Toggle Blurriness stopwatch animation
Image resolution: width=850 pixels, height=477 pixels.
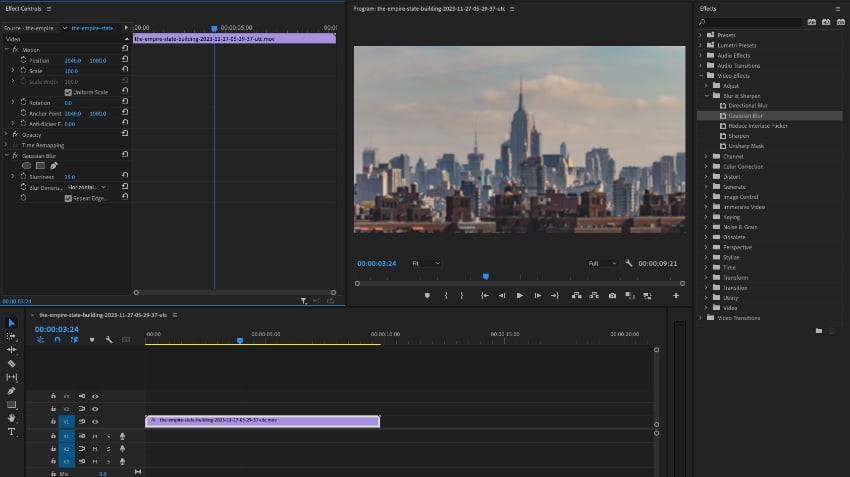(23, 176)
